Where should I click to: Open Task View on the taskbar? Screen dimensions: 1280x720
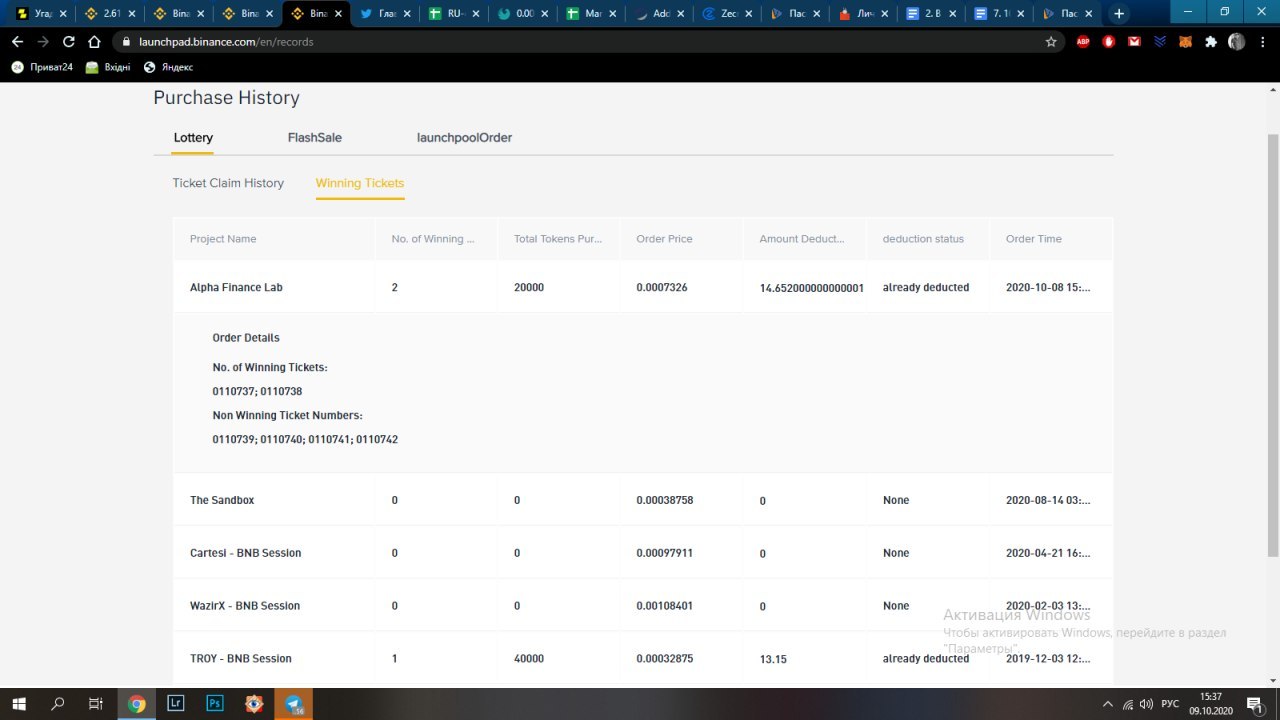tap(96, 704)
